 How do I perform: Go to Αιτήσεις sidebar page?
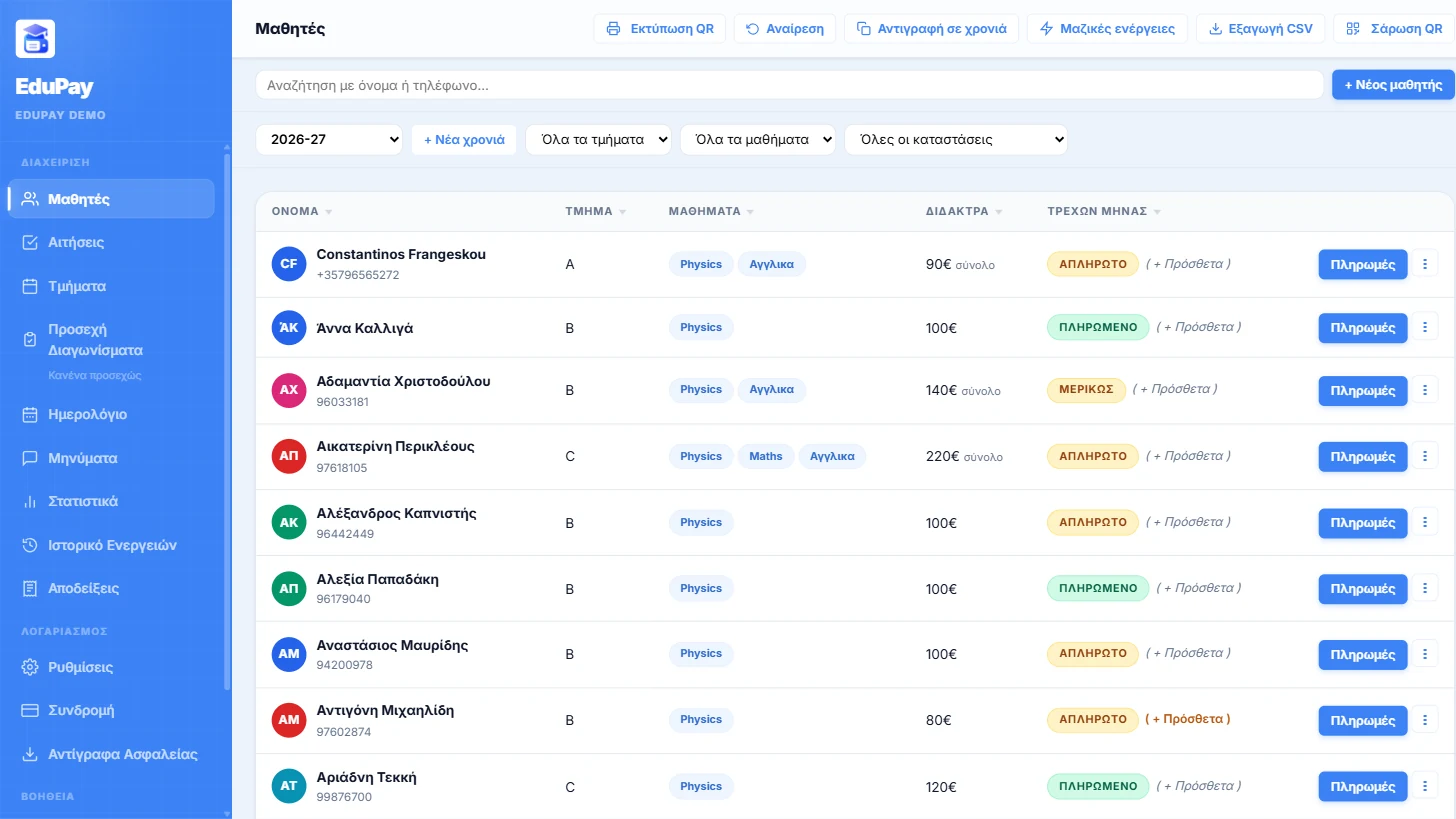(x=111, y=242)
